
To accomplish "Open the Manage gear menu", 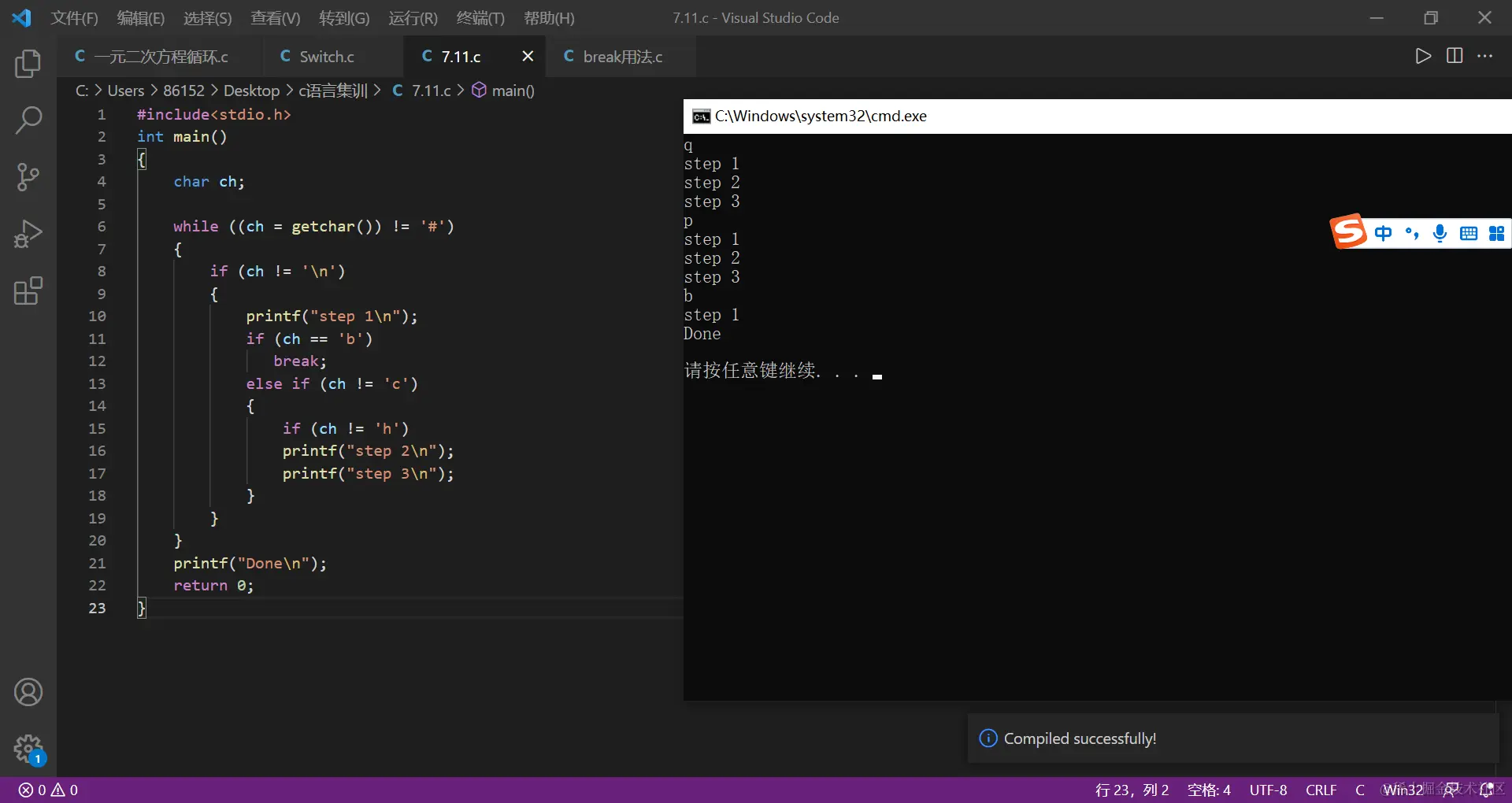I will [28, 749].
